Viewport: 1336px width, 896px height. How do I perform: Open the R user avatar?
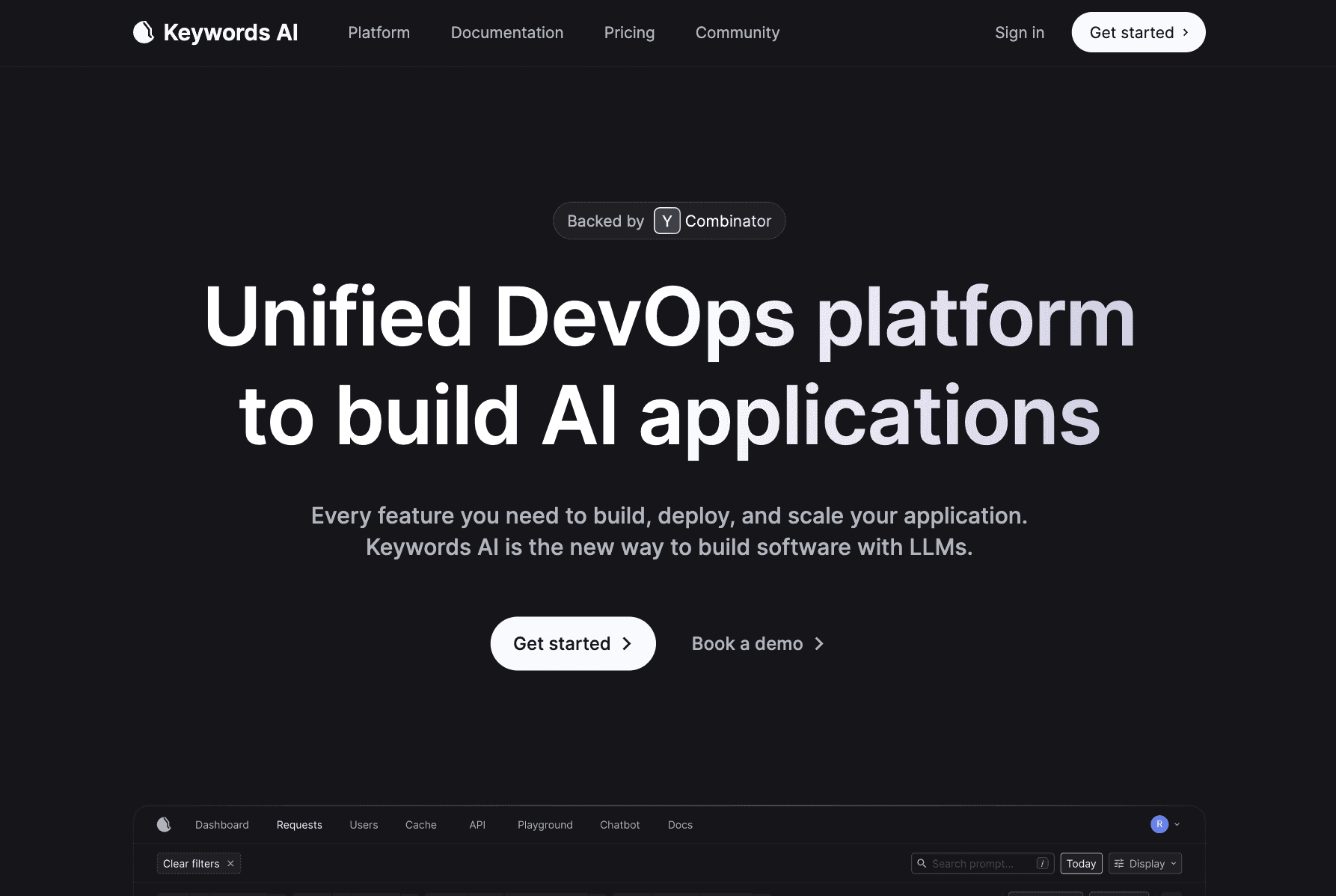coord(1159,824)
